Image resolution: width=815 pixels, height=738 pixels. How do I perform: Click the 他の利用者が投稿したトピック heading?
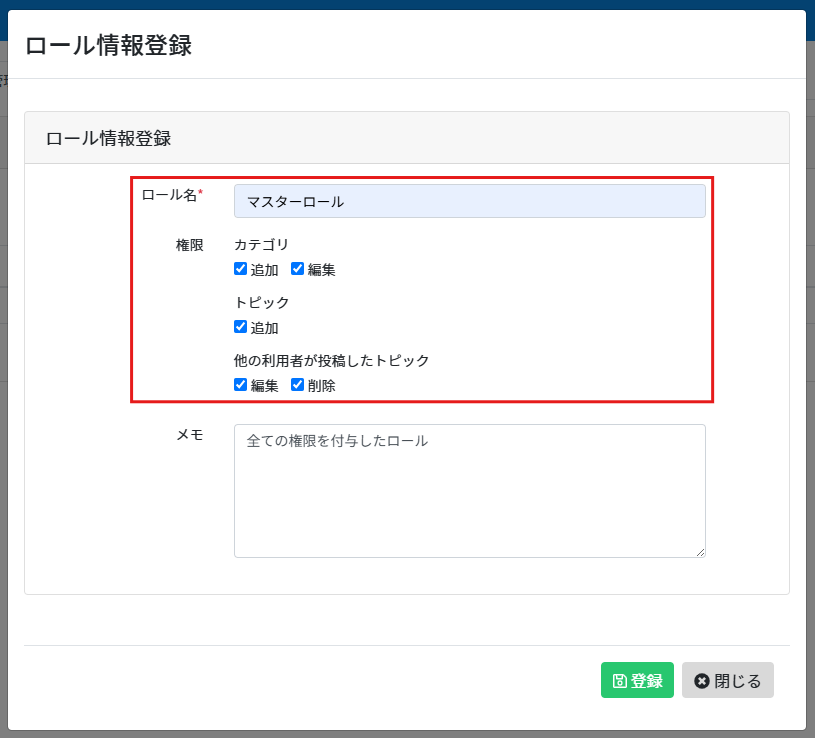click(x=331, y=360)
